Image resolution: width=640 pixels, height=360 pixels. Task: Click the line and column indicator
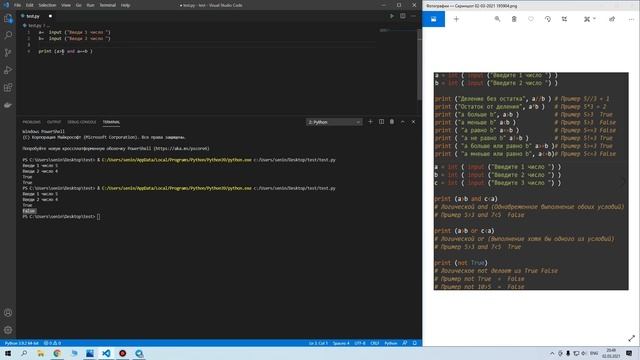[318, 343]
